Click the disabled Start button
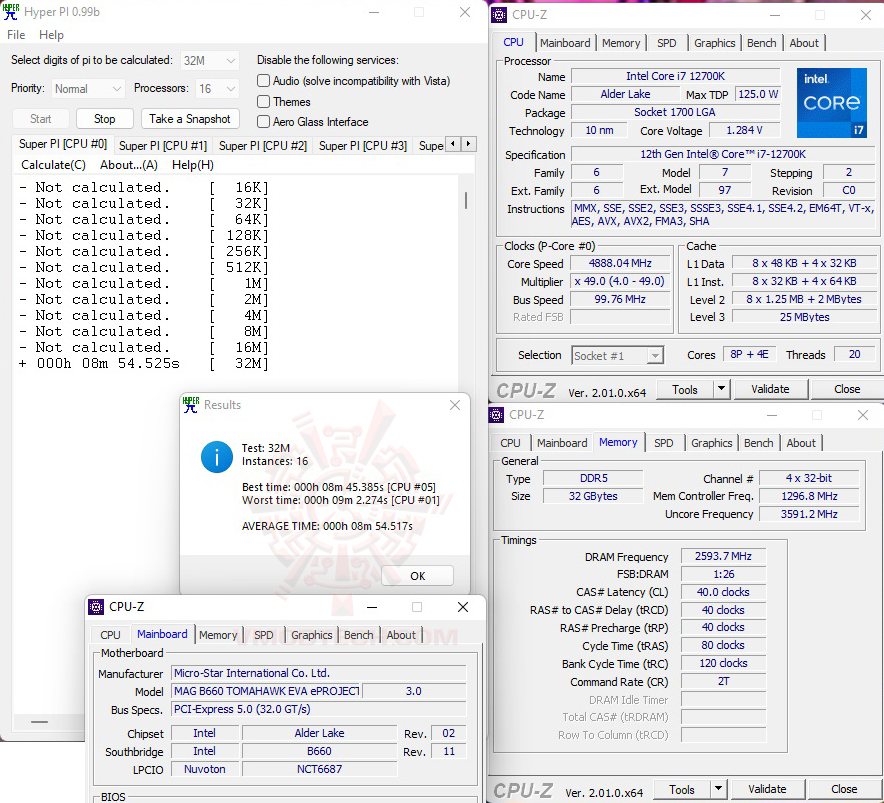Image resolution: width=884 pixels, height=803 pixels. point(41,118)
